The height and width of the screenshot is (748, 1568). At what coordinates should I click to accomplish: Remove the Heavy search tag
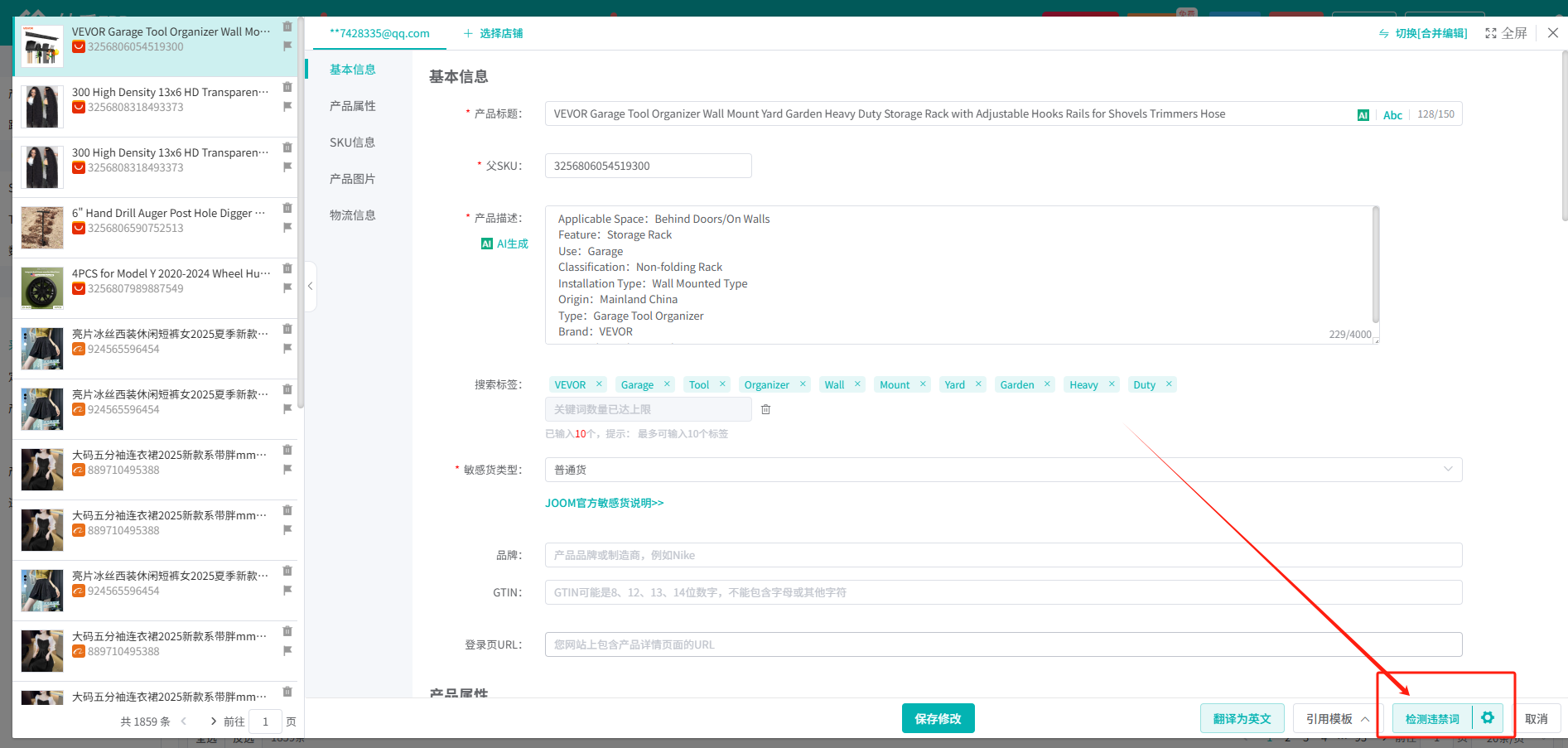[1112, 384]
